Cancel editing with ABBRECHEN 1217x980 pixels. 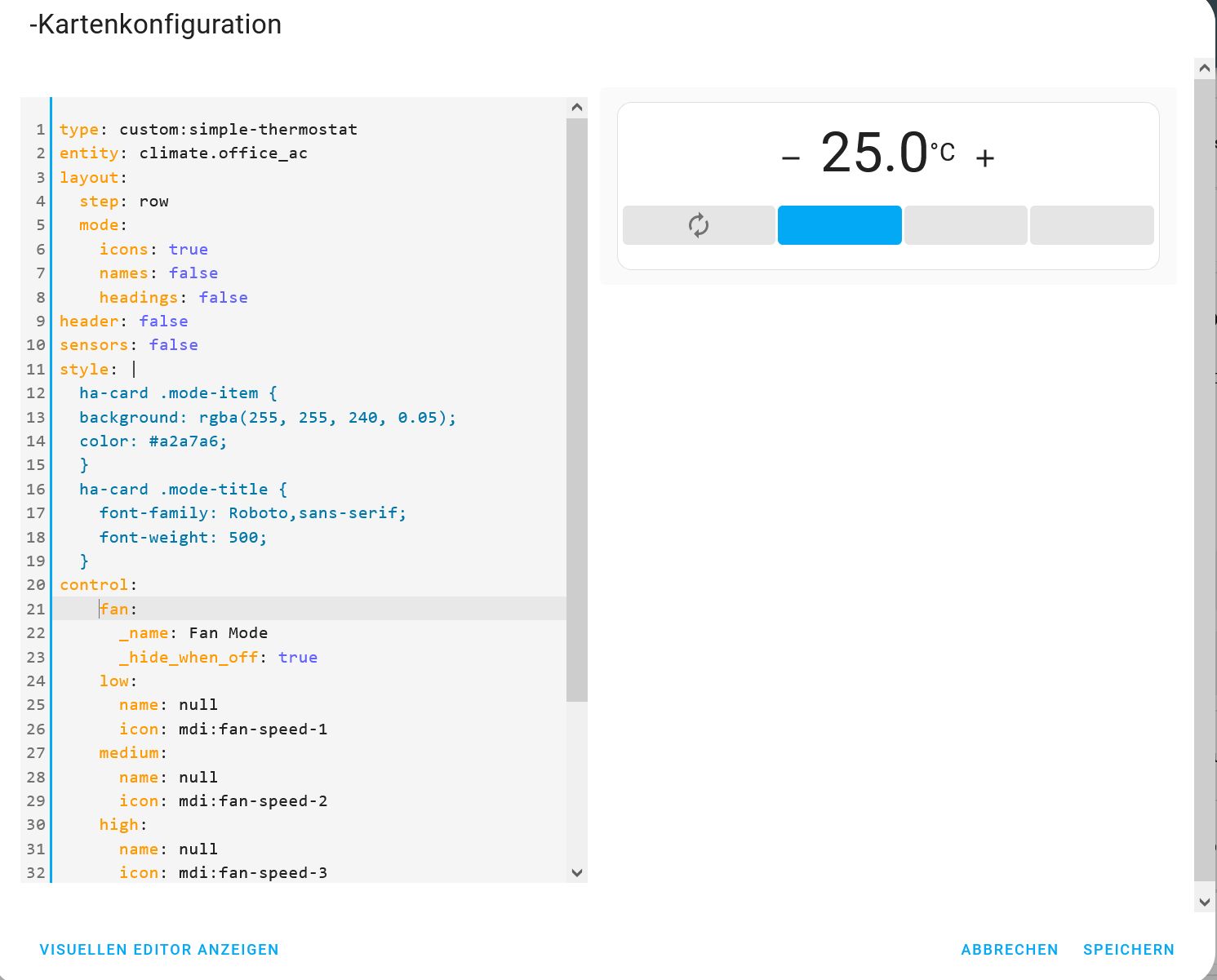click(x=1010, y=949)
